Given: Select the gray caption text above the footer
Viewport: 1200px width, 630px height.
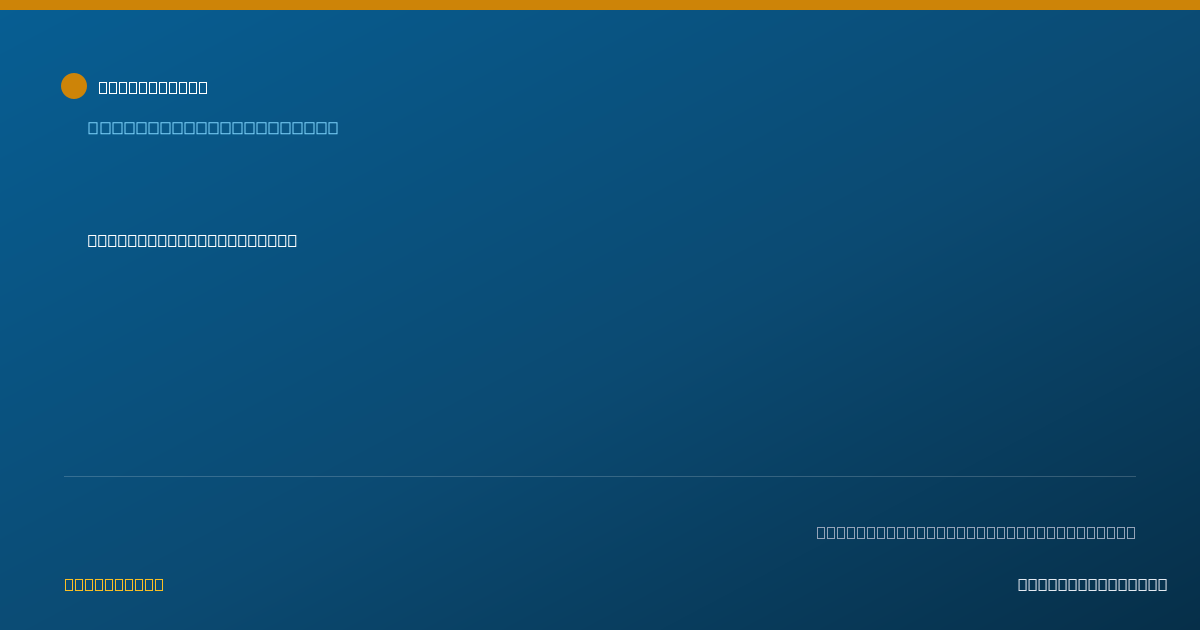Looking at the screenshot, I should tap(976, 532).
